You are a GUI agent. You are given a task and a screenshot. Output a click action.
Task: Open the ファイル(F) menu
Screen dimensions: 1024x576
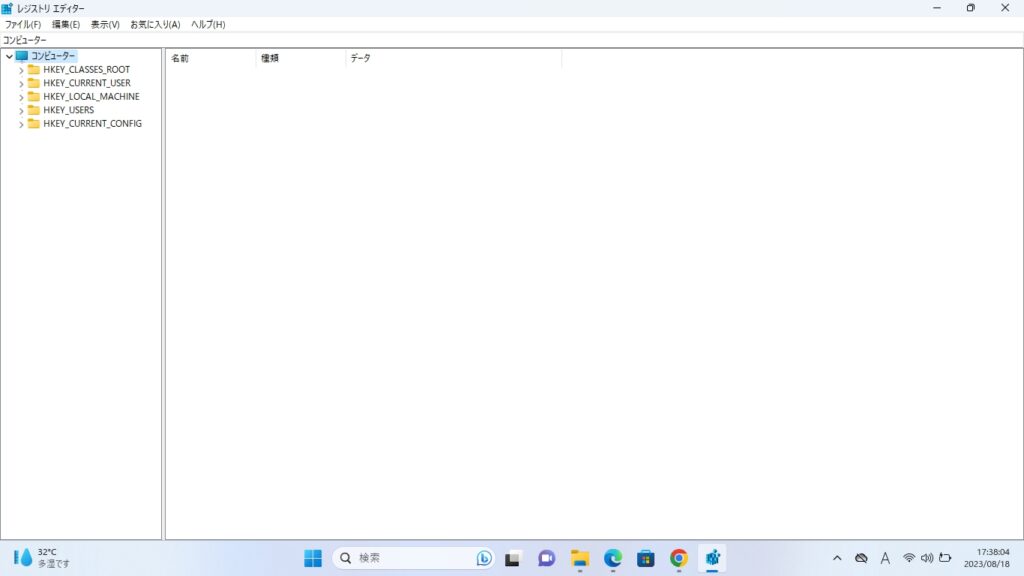[23, 24]
